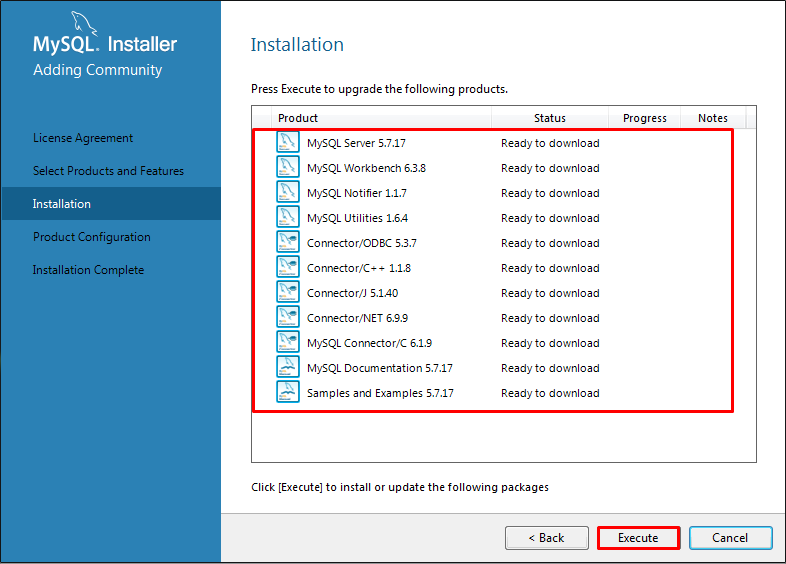Image resolution: width=786 pixels, height=564 pixels.
Task: Select the MySQL Utilities 1.6.4 row text
Action: 357,219
